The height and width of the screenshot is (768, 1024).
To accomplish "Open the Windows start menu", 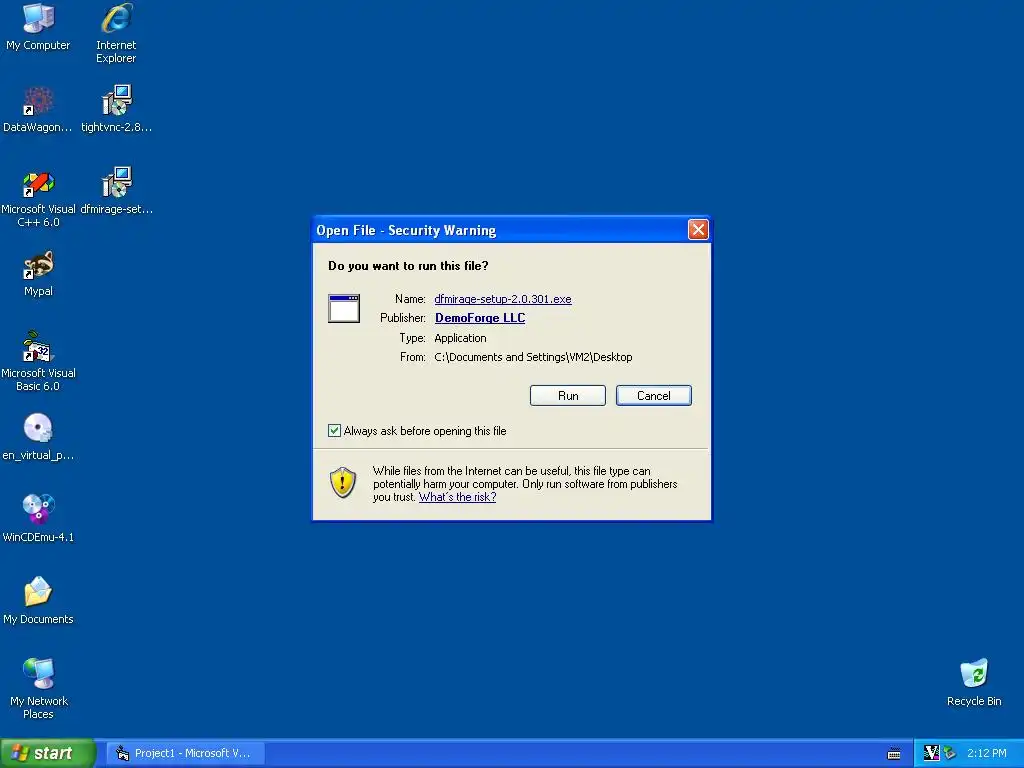I will 47,753.
